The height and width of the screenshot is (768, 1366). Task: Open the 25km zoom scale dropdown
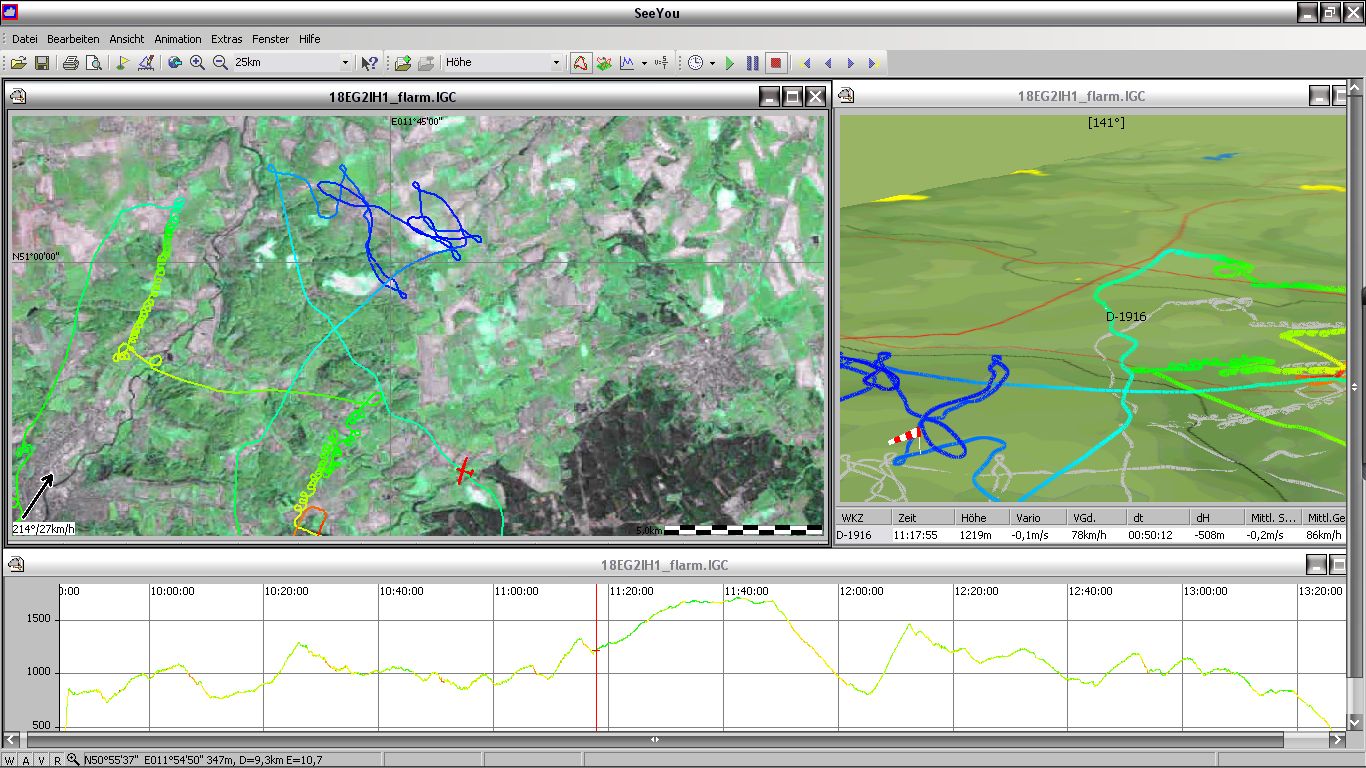coord(346,63)
